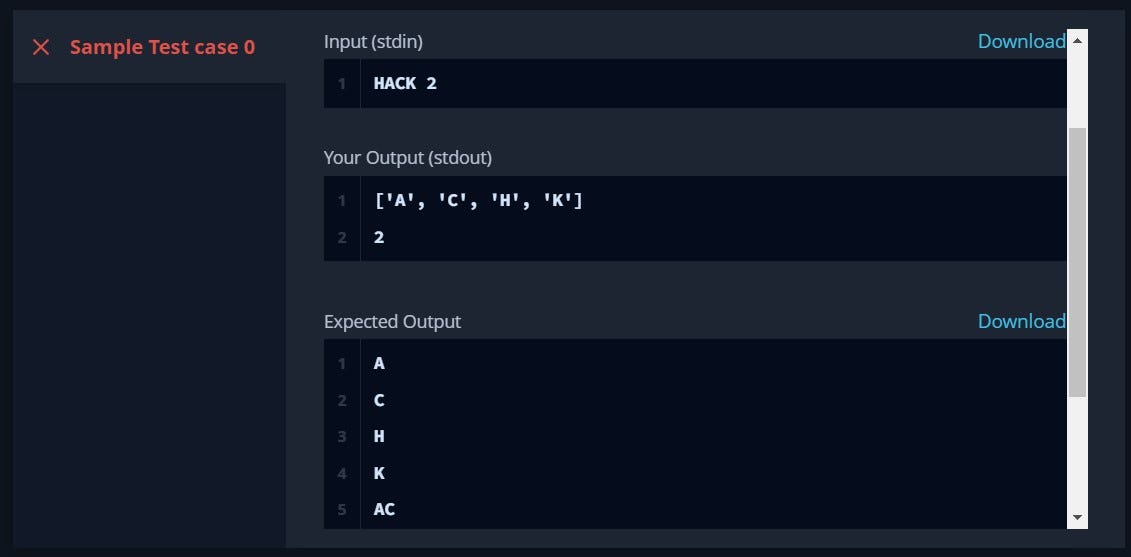1131x557 pixels.
Task: Click the Your Output (stdout) label
Action: pyautogui.click(x=408, y=158)
